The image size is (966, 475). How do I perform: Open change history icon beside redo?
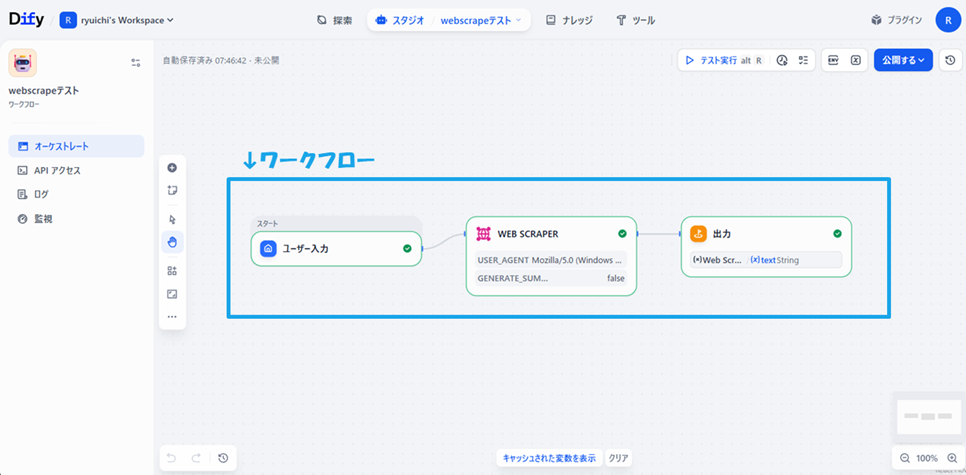[x=223, y=458]
